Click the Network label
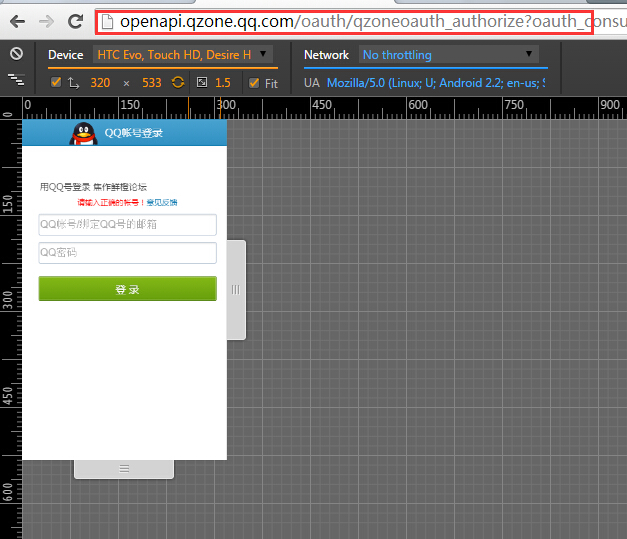 [326, 55]
